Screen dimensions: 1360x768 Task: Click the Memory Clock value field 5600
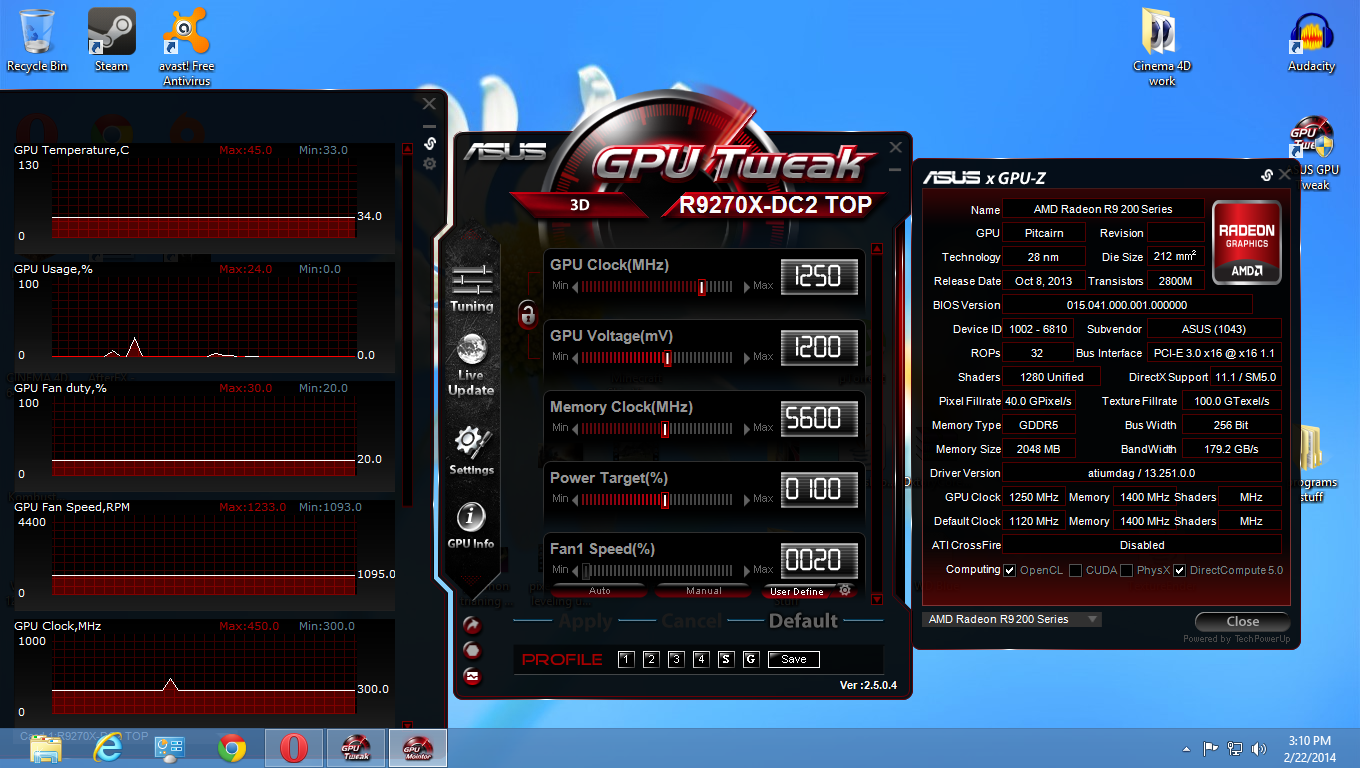click(818, 419)
